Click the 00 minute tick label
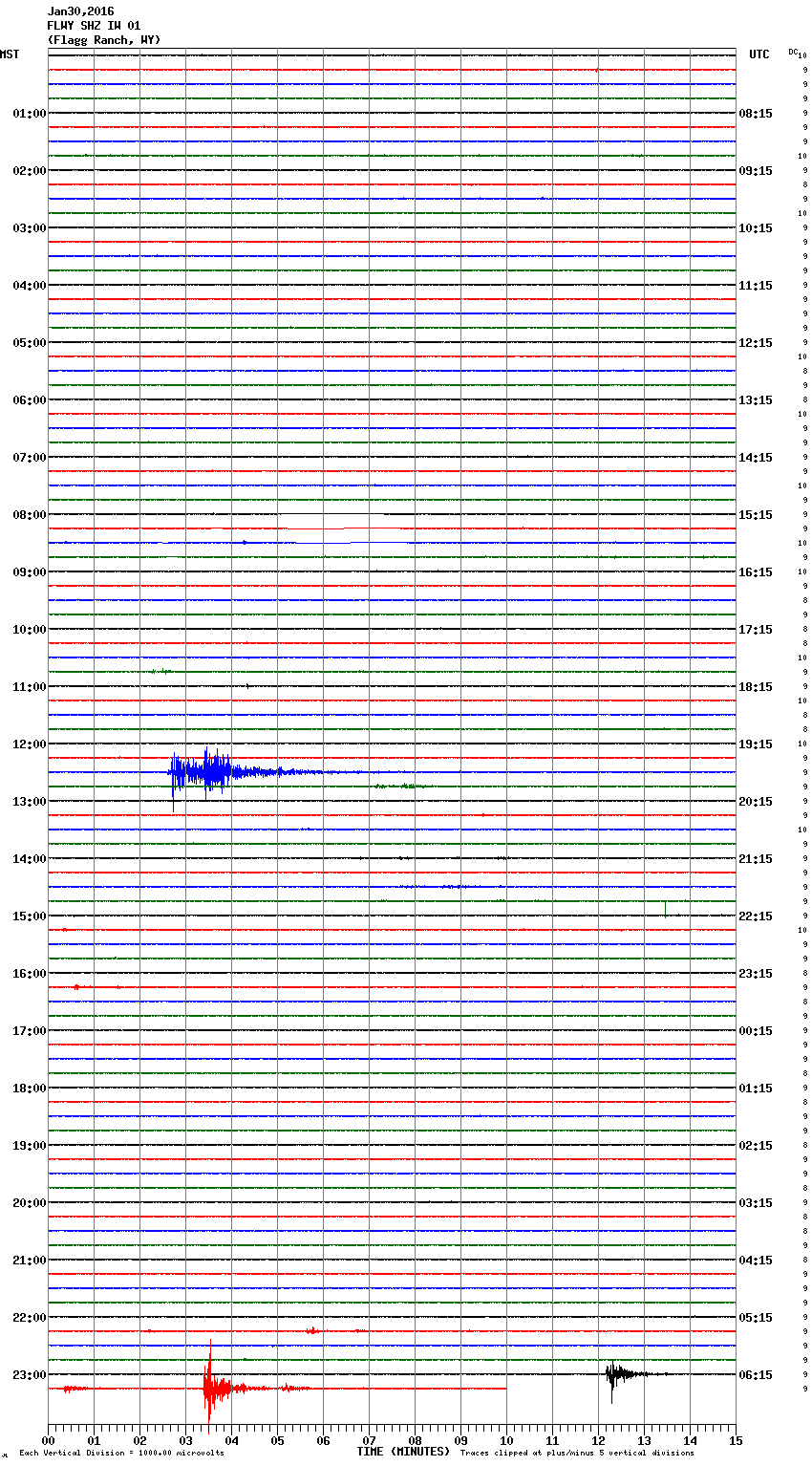The image size is (812, 1466). point(48,1440)
